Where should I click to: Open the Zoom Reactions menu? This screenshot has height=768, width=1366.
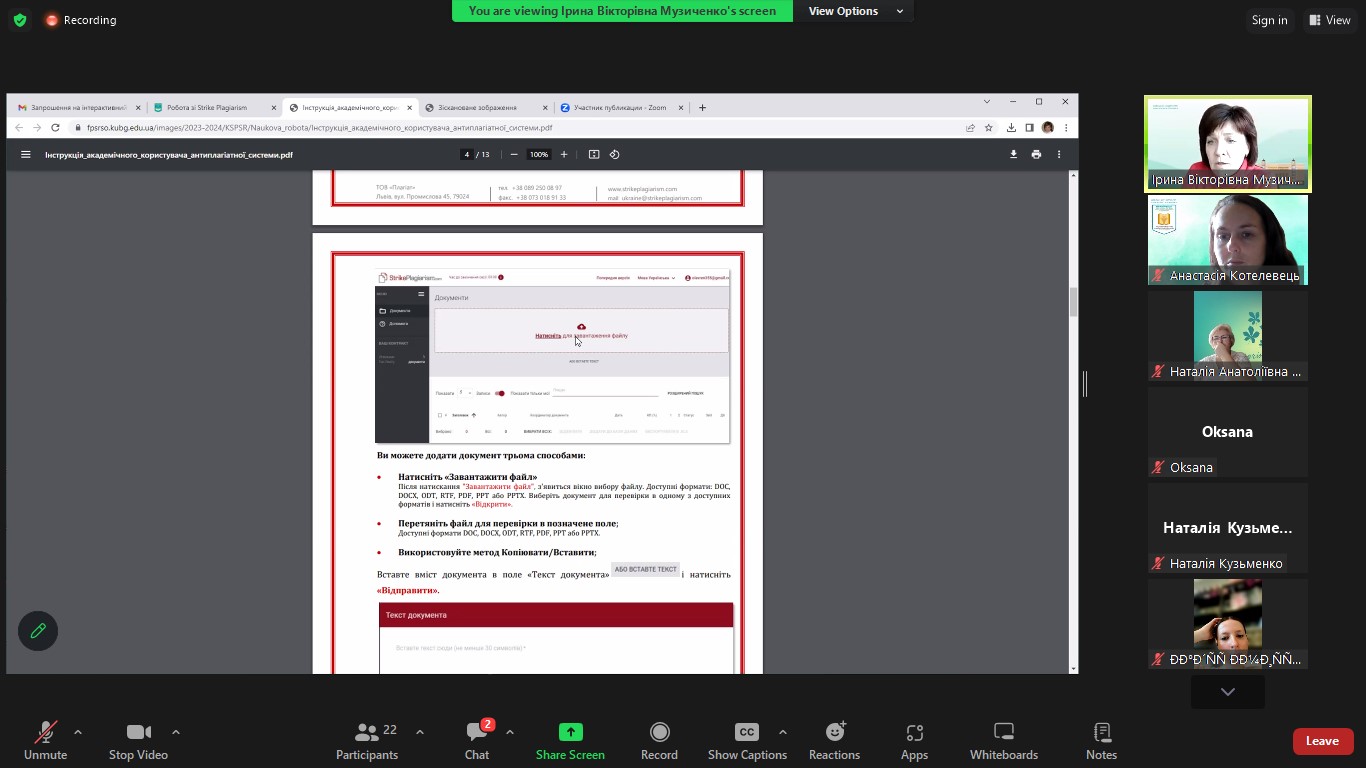[x=834, y=741]
